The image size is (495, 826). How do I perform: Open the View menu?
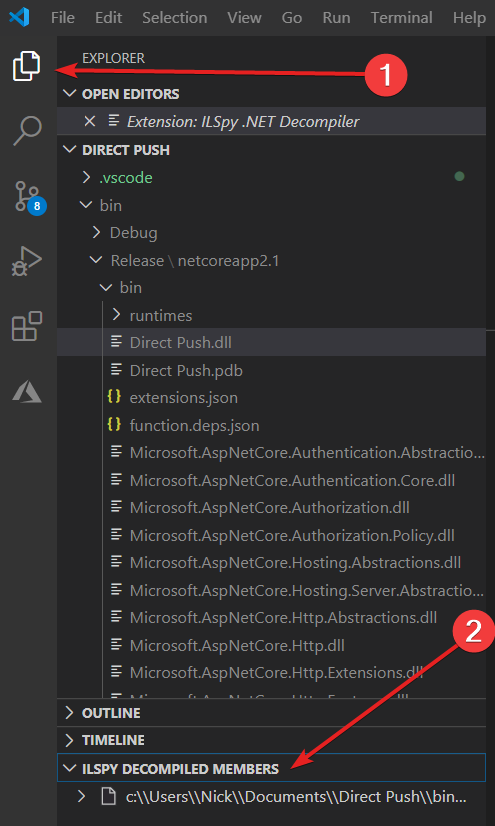[244, 17]
